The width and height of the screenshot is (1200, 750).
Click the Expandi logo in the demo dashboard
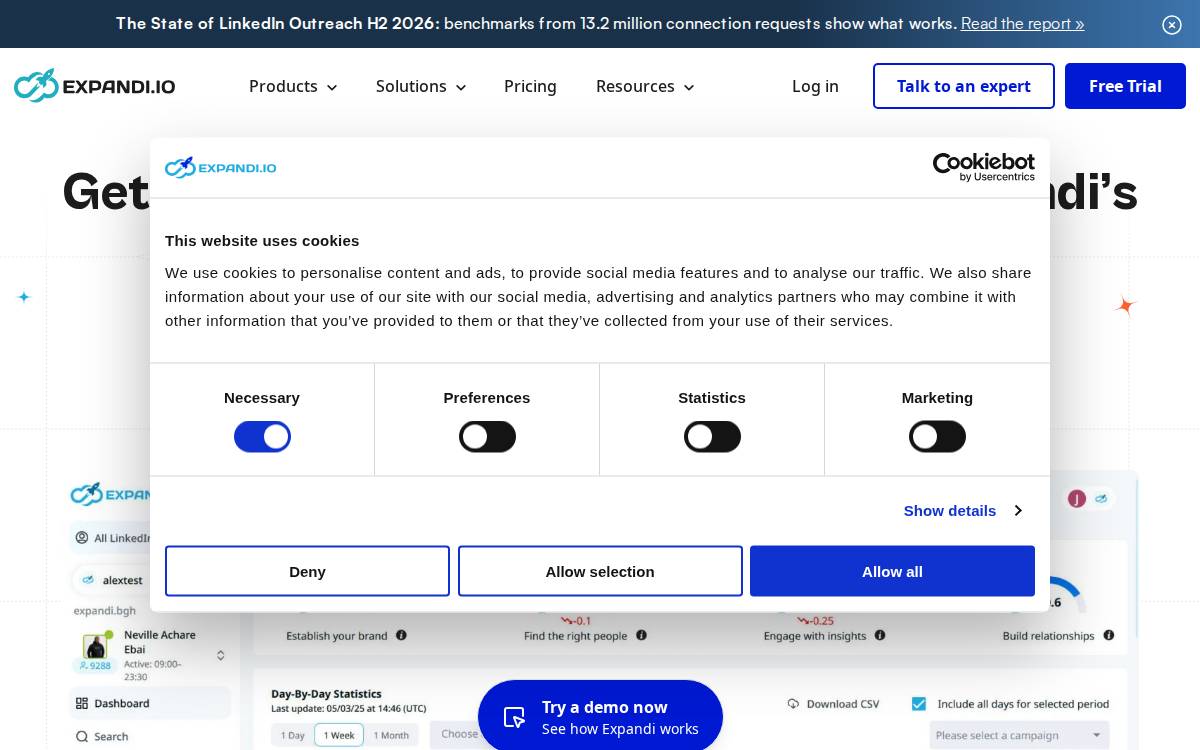tap(110, 494)
